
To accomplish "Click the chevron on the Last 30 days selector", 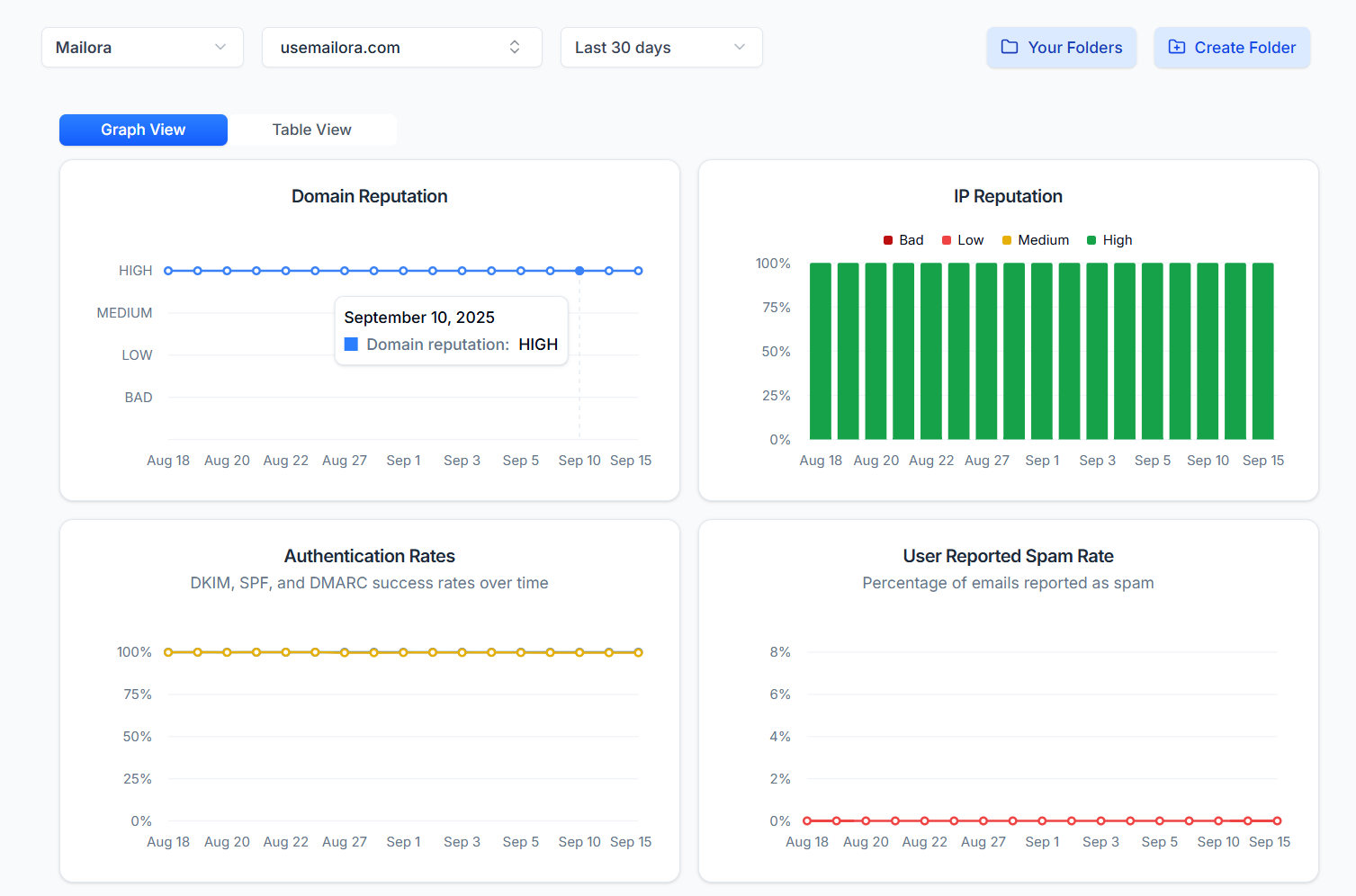I will [739, 47].
